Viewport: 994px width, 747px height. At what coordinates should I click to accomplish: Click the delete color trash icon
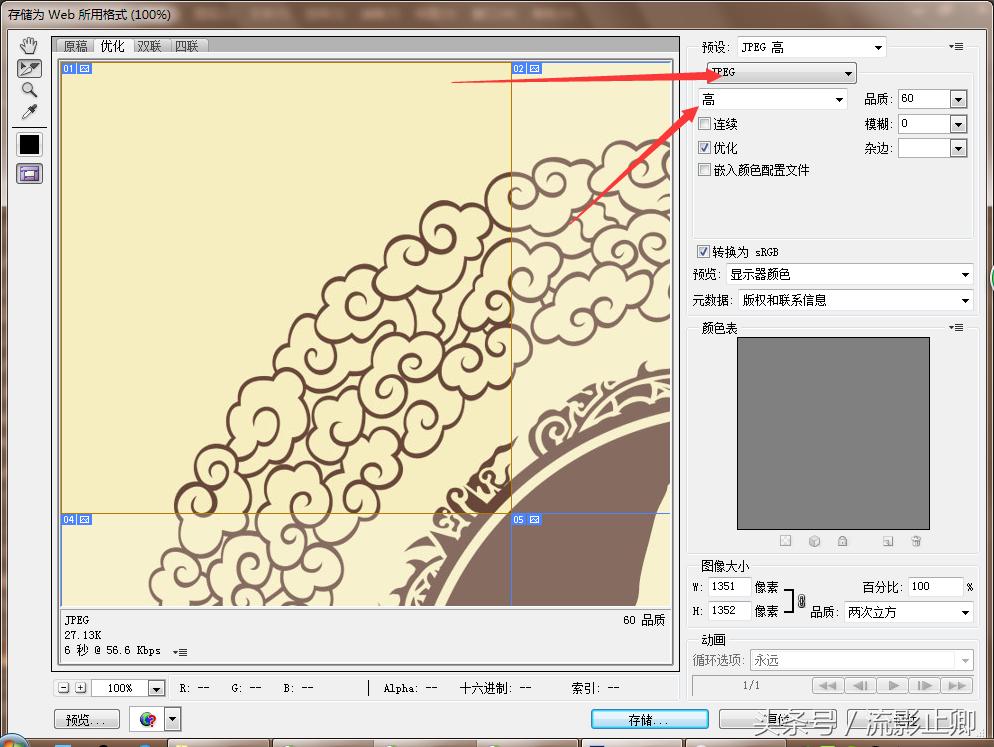[916, 541]
